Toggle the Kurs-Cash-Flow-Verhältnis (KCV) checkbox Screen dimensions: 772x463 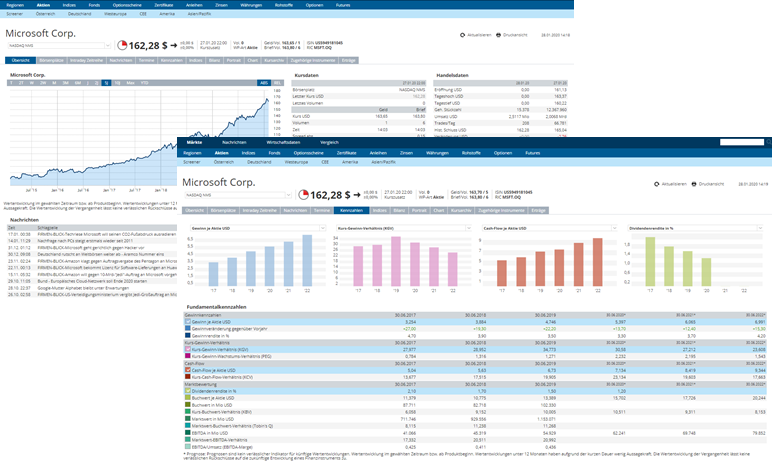[188, 377]
